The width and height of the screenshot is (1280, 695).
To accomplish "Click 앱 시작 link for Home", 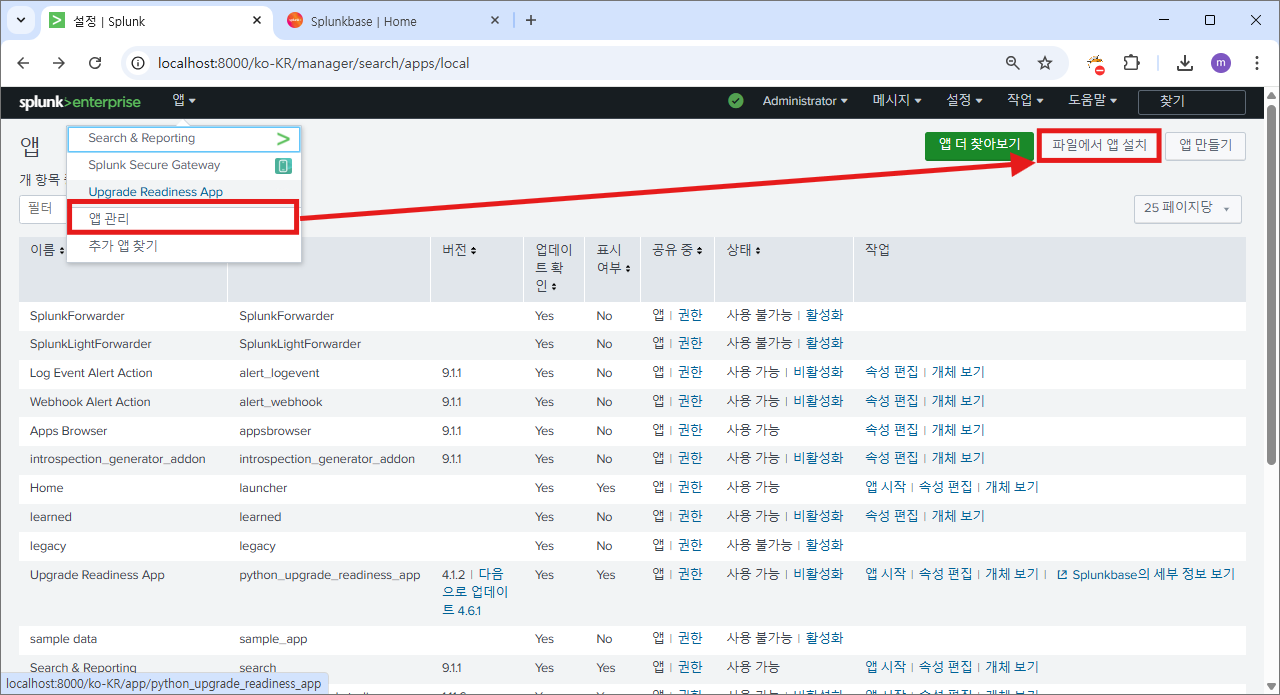I will click(x=885, y=487).
